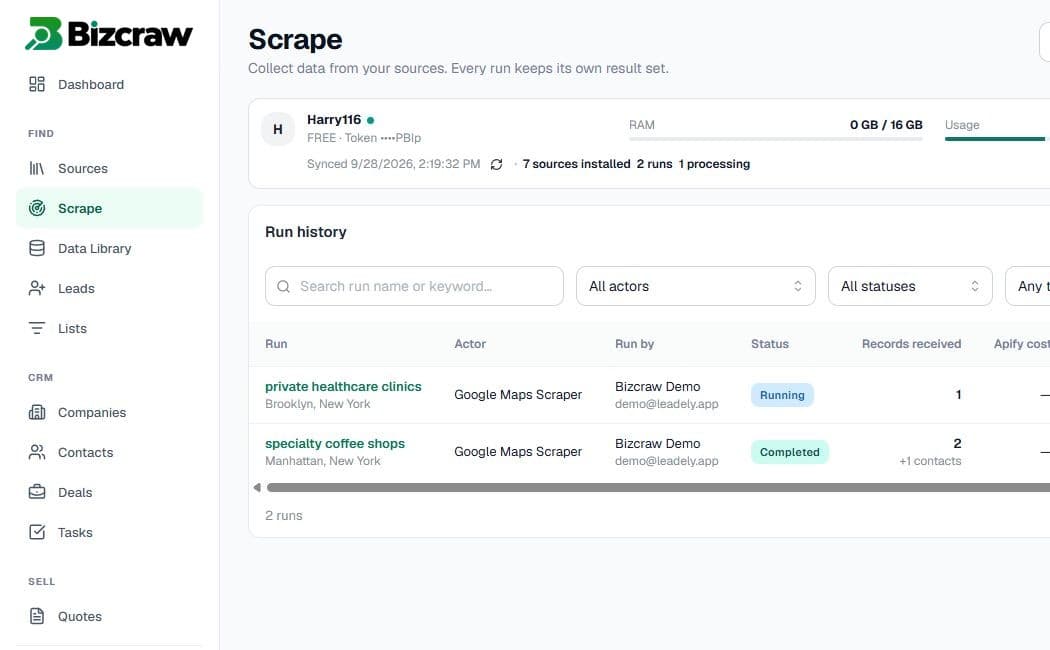The width and height of the screenshot is (1050, 650).
Task: Click the Quotes document icon
Action: [x=37, y=616]
